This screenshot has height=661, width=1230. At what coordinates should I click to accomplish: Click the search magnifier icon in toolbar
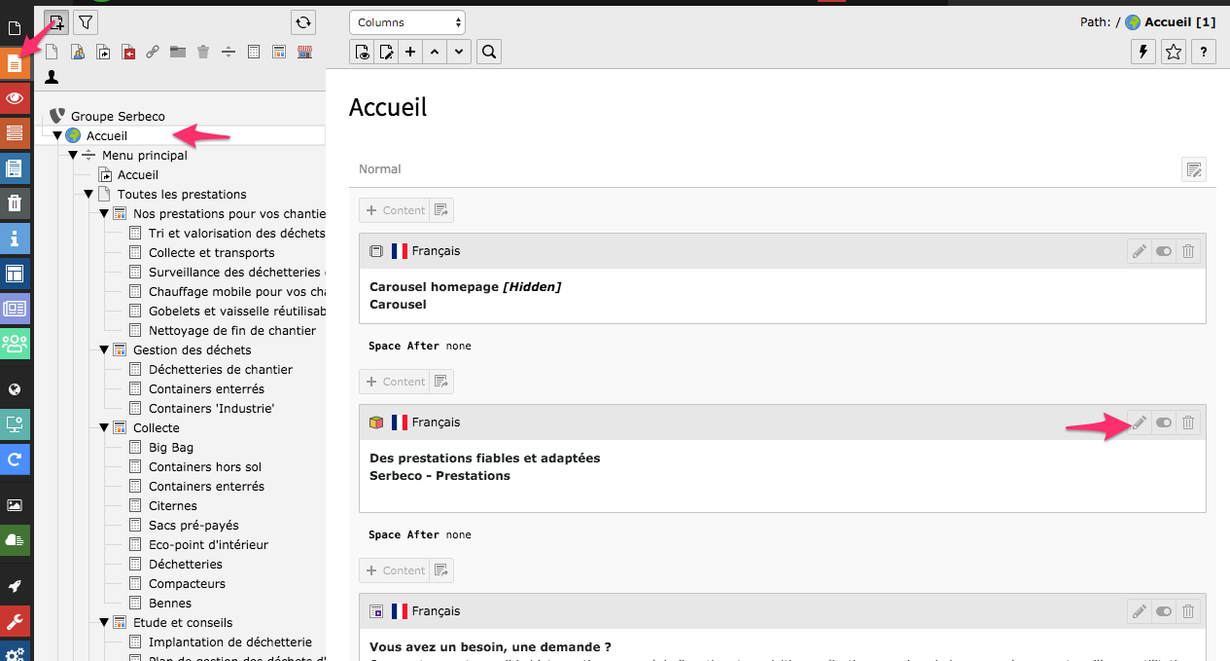click(x=489, y=52)
